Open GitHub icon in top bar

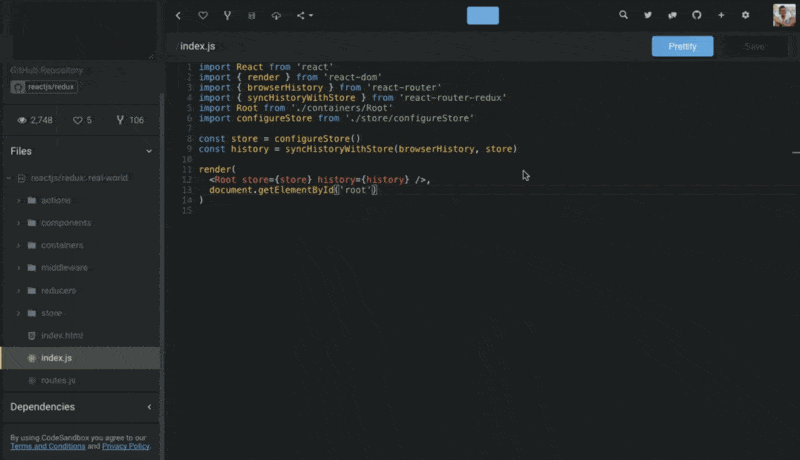pos(696,15)
